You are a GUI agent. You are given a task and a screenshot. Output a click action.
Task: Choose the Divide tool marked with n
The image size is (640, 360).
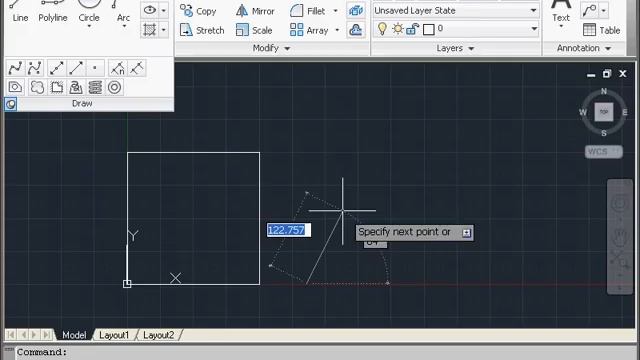point(118,68)
